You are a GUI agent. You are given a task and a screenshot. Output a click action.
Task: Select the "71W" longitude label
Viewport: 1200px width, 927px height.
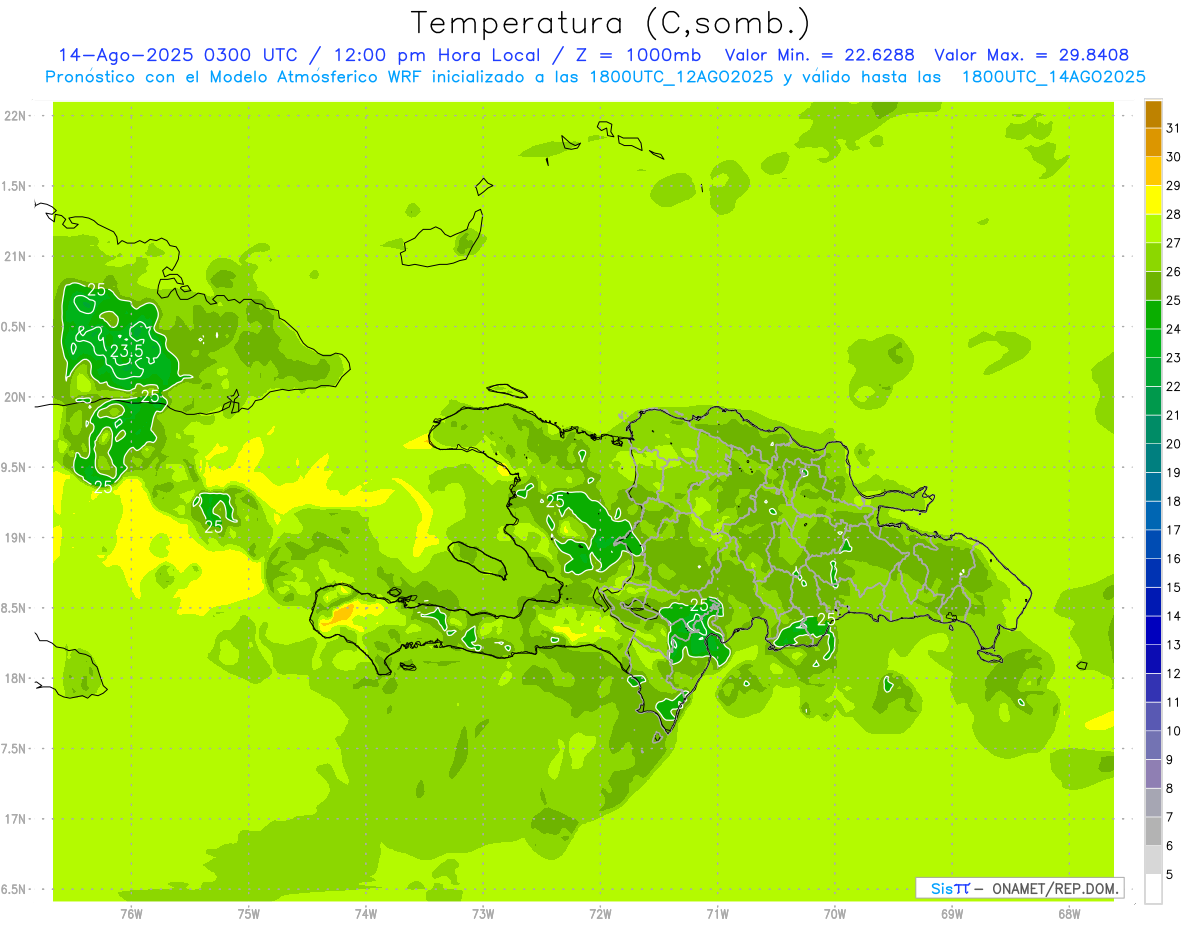(717, 914)
